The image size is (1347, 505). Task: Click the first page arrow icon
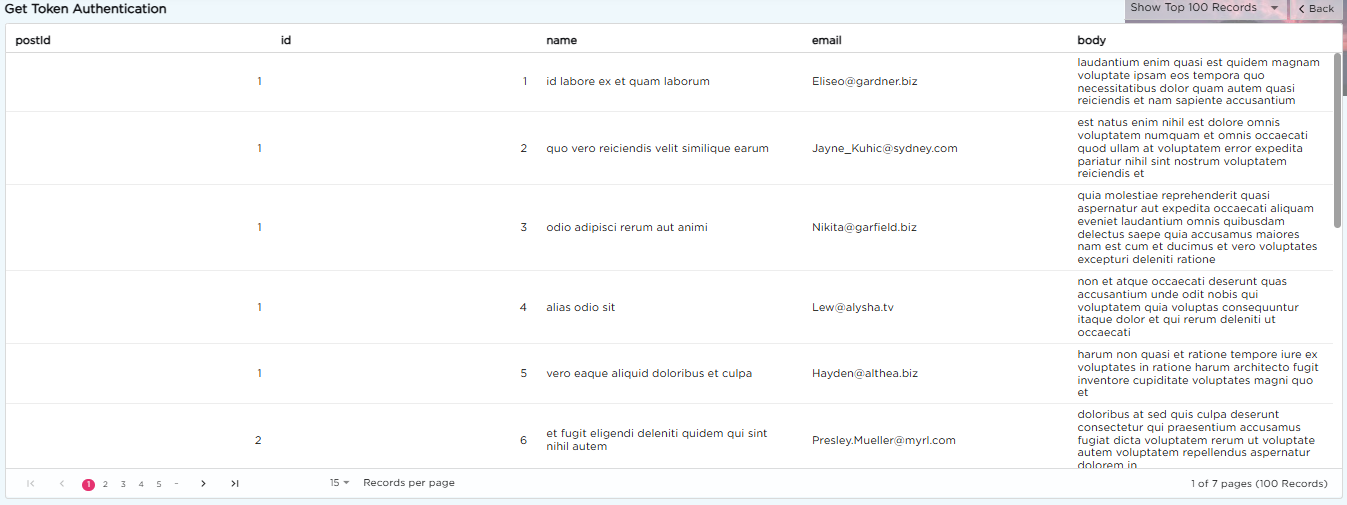tap(31, 484)
